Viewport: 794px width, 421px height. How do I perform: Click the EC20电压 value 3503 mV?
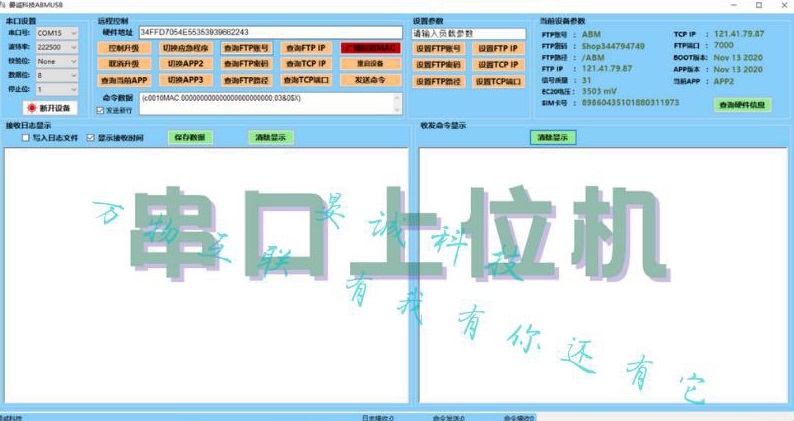pos(599,91)
